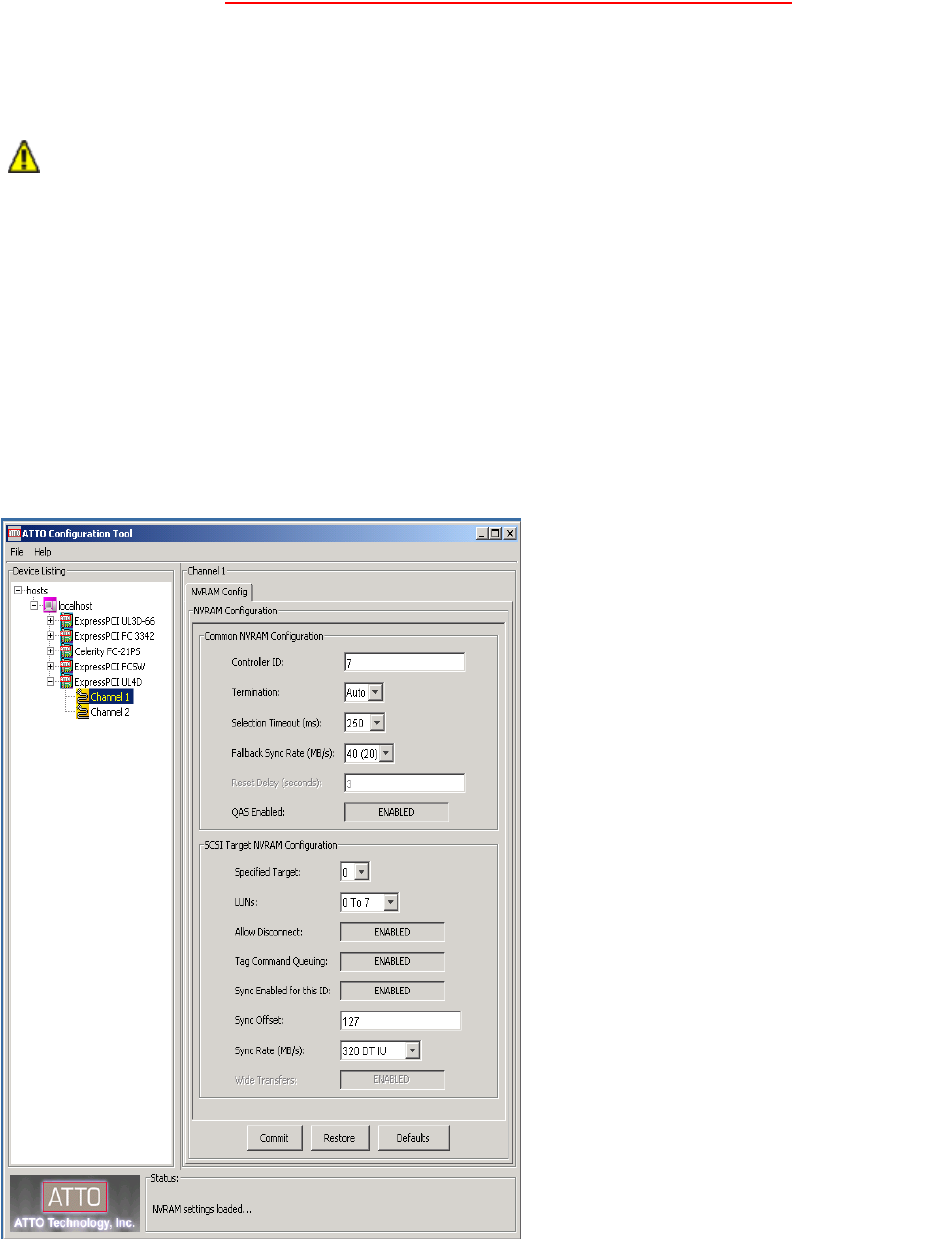The width and height of the screenshot is (936, 1239).
Task: Expand the ExpressPCI FCSW node
Action: (51, 666)
